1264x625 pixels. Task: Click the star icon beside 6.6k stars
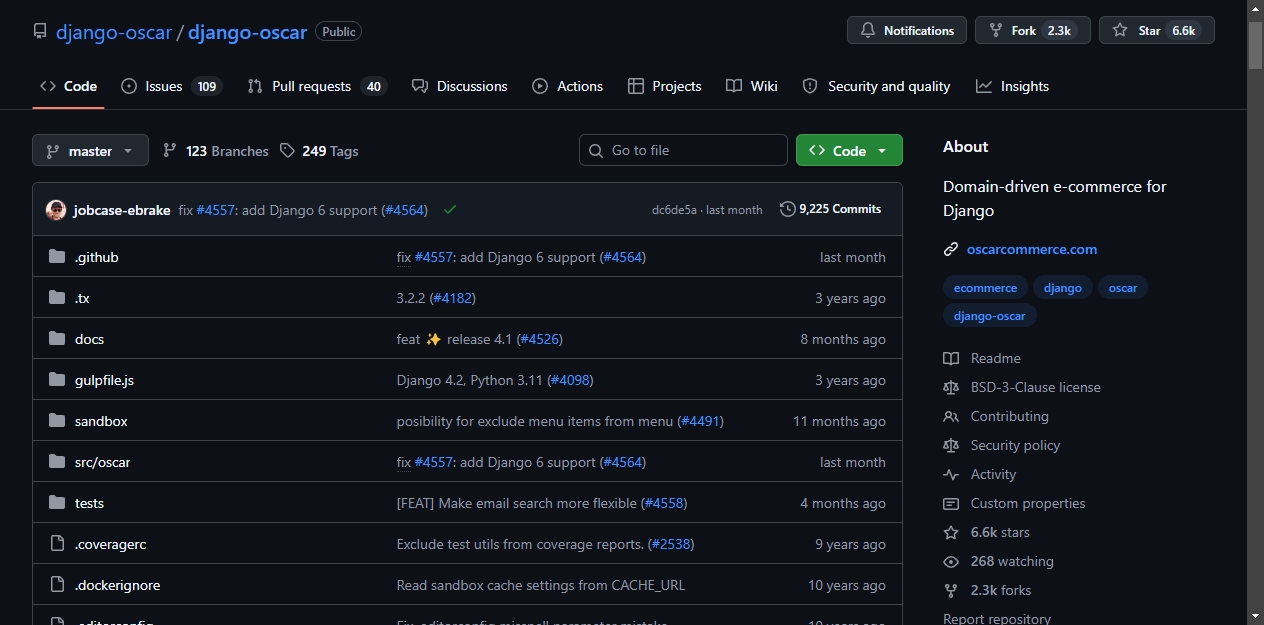[951, 532]
